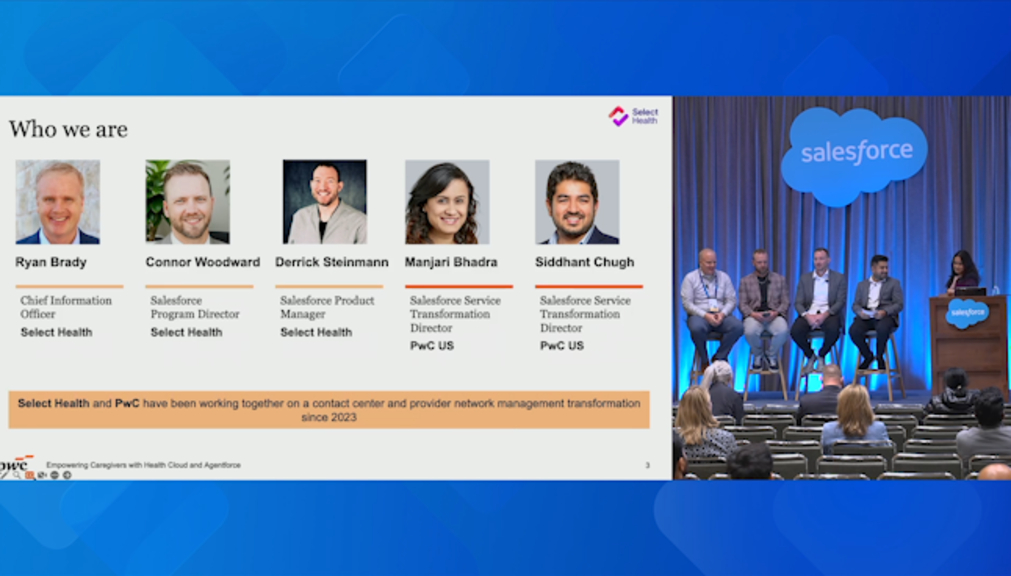Click the camera/captions icon in slideshow toolbar
The width and height of the screenshot is (1011, 576).
tap(42, 475)
